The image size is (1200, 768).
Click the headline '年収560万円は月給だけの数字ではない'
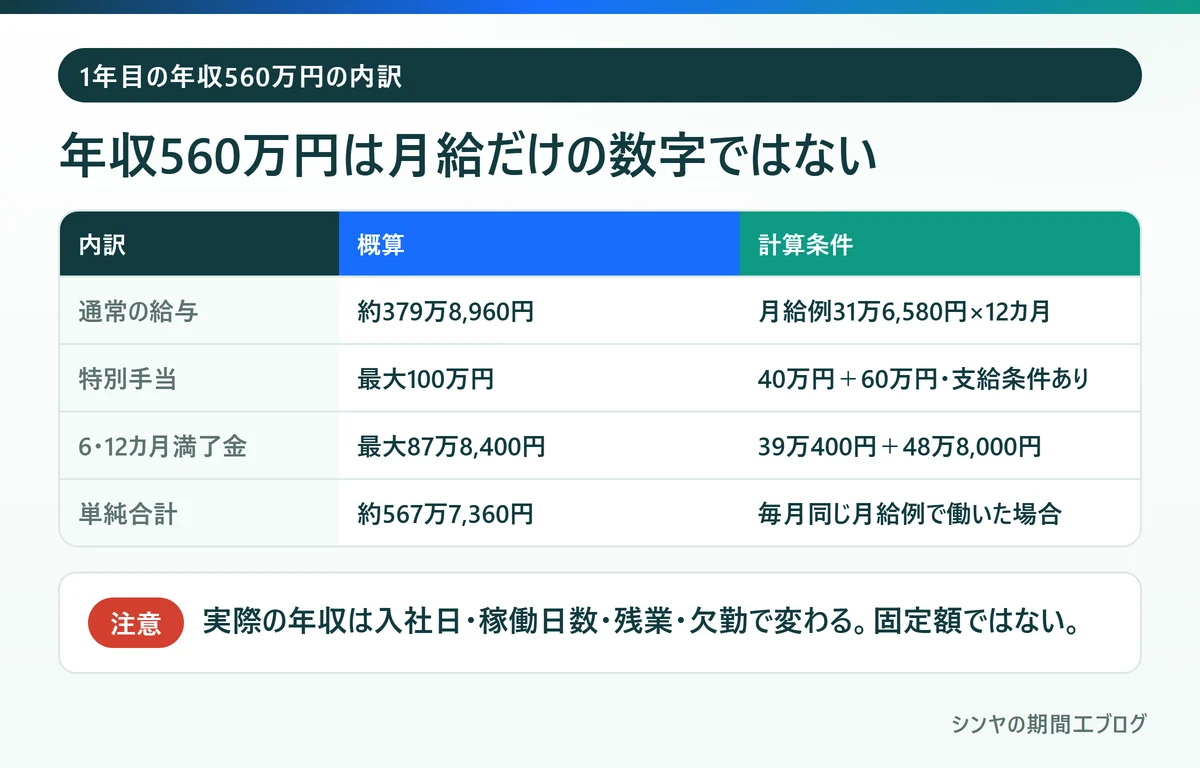(x=468, y=156)
